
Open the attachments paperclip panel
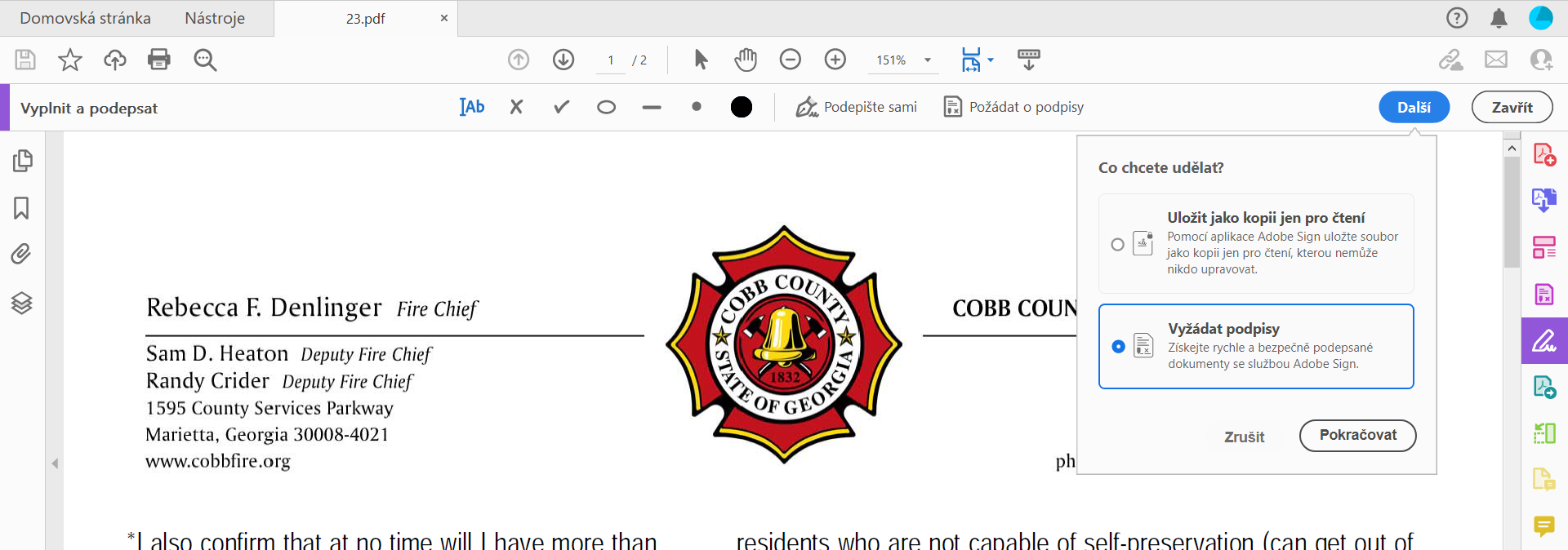[x=22, y=255]
